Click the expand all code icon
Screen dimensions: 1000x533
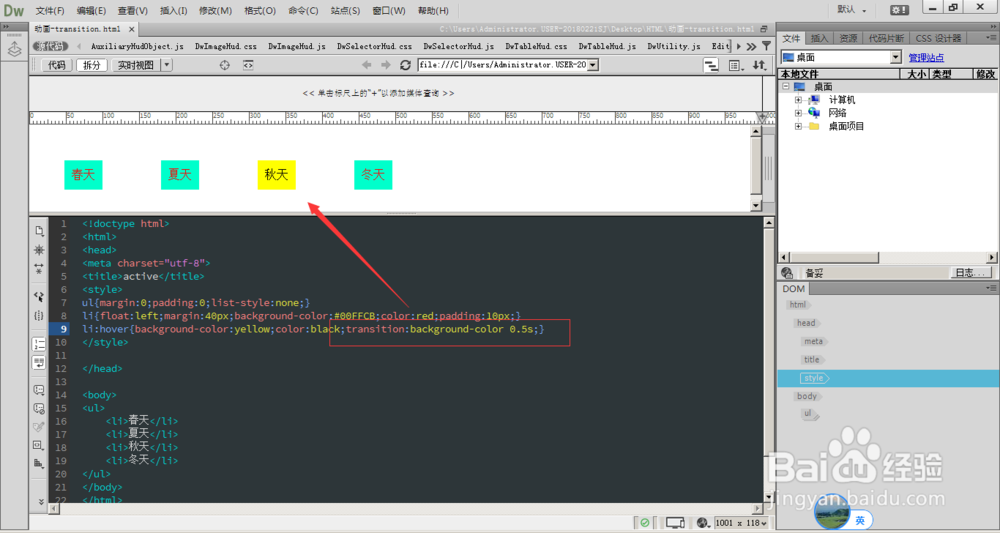coord(39,249)
